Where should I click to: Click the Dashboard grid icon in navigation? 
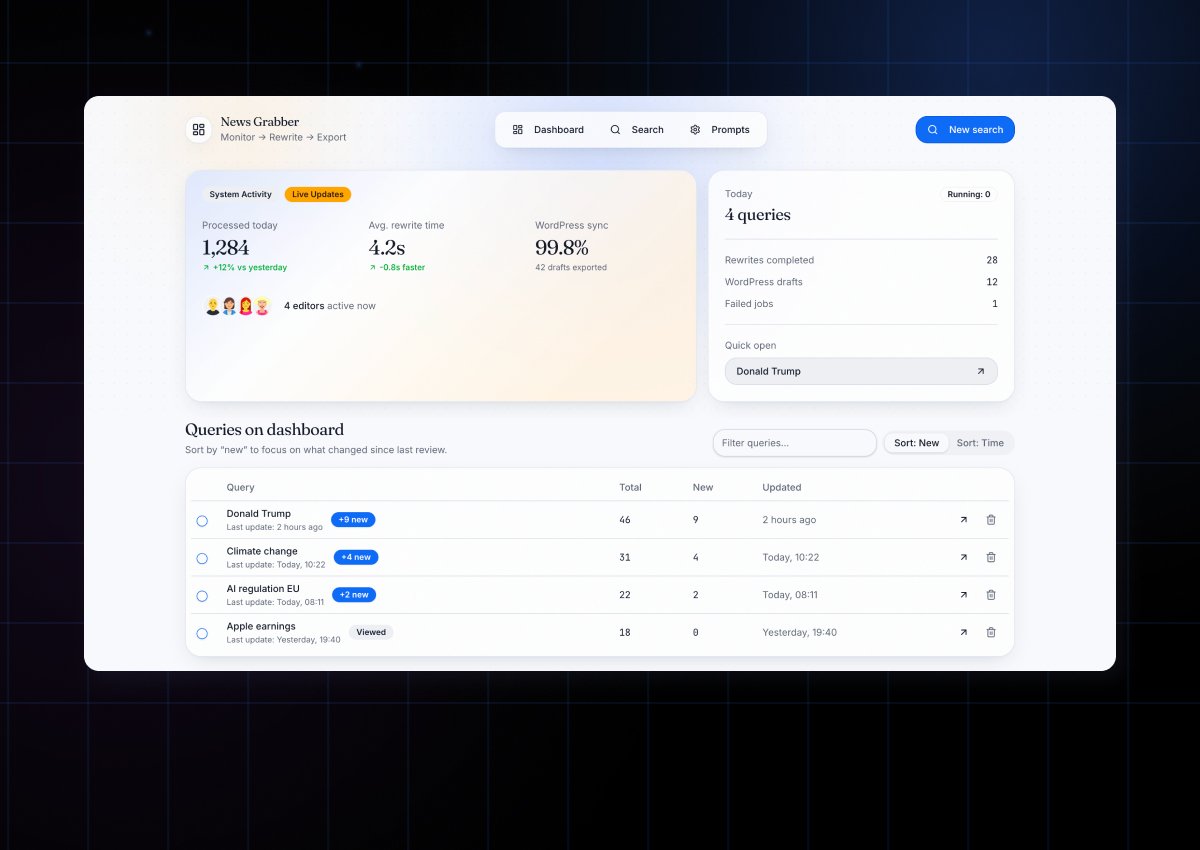[518, 130]
